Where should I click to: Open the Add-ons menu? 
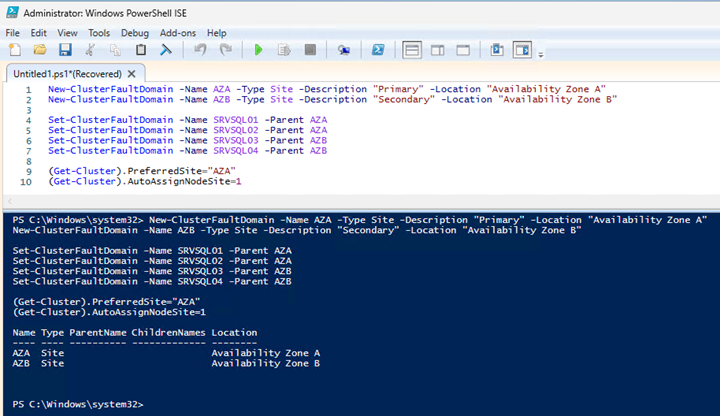click(178, 33)
